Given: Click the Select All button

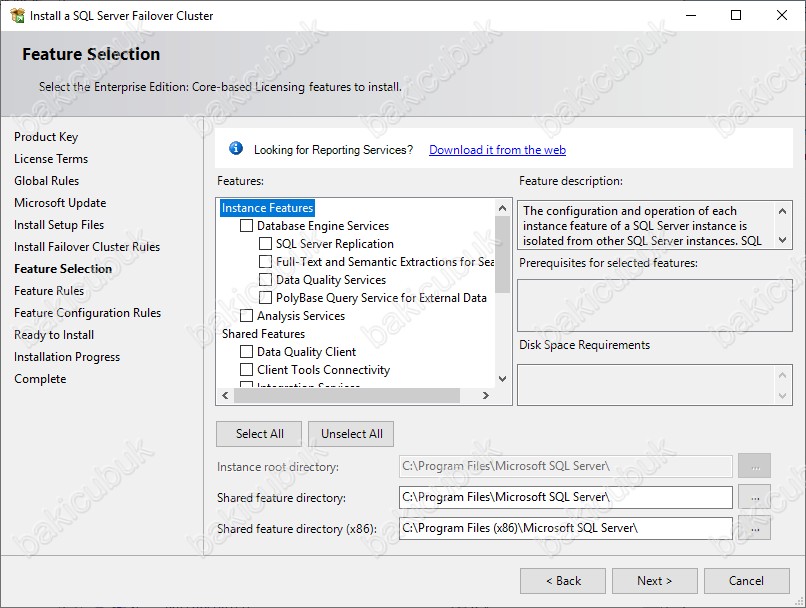Looking at the screenshot, I should (259, 434).
